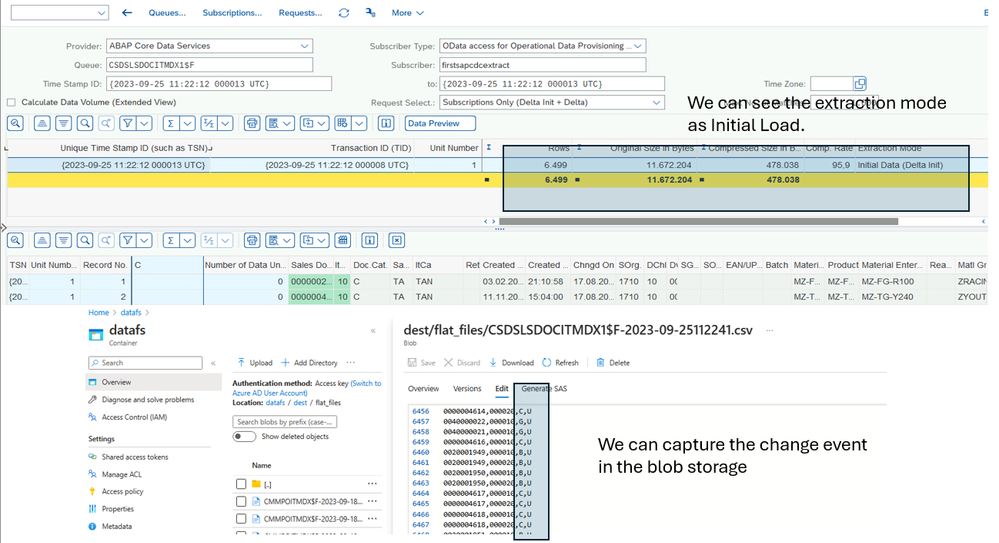Open Shared access tokens settings
This screenshot has width=999, height=543.
point(128,457)
